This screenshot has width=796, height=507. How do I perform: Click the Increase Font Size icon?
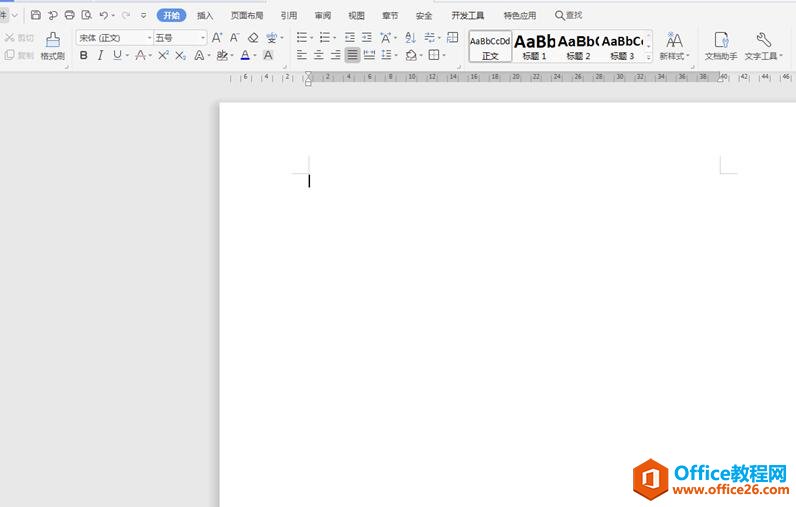217,38
